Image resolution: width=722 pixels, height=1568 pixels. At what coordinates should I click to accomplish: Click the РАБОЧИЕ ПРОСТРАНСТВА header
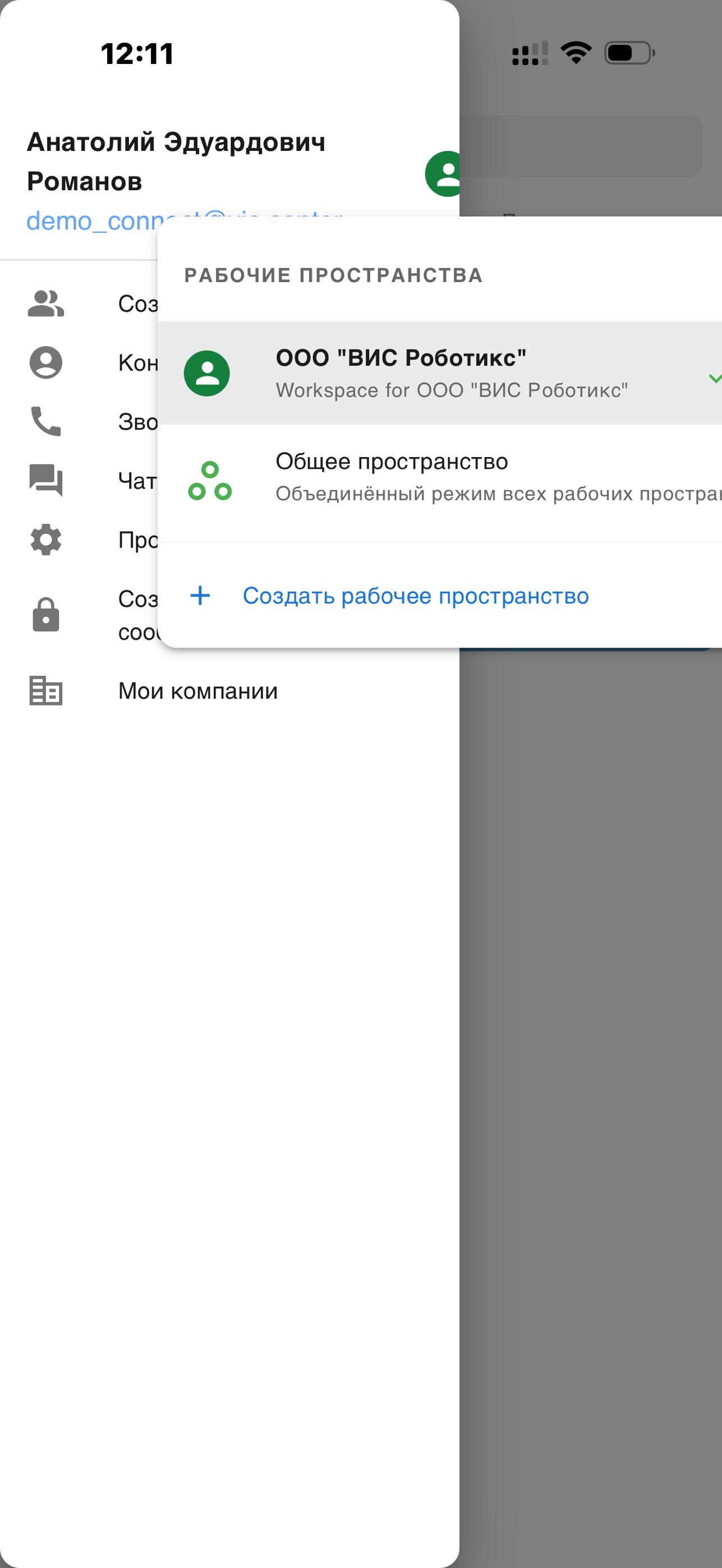tap(334, 275)
